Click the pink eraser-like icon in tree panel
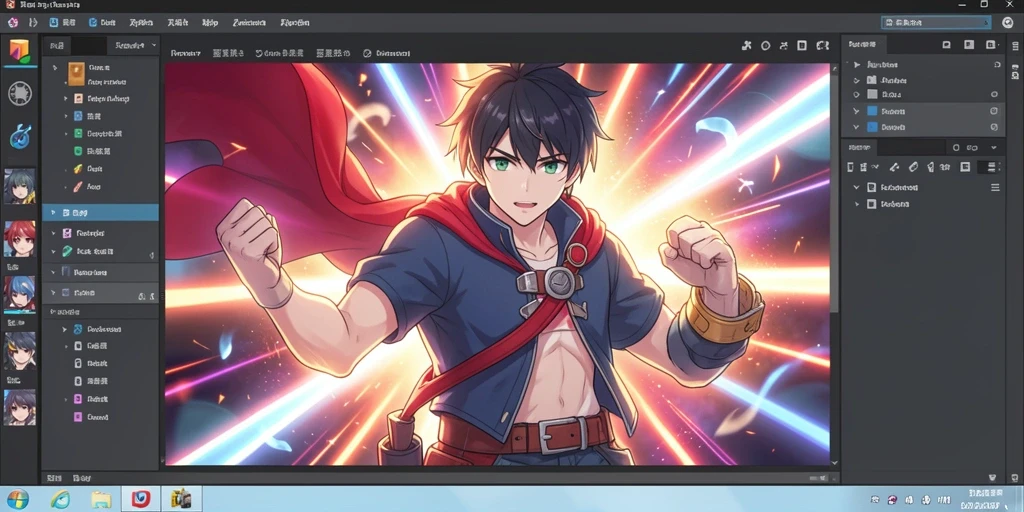This screenshot has width=1024, height=512. tap(78, 186)
